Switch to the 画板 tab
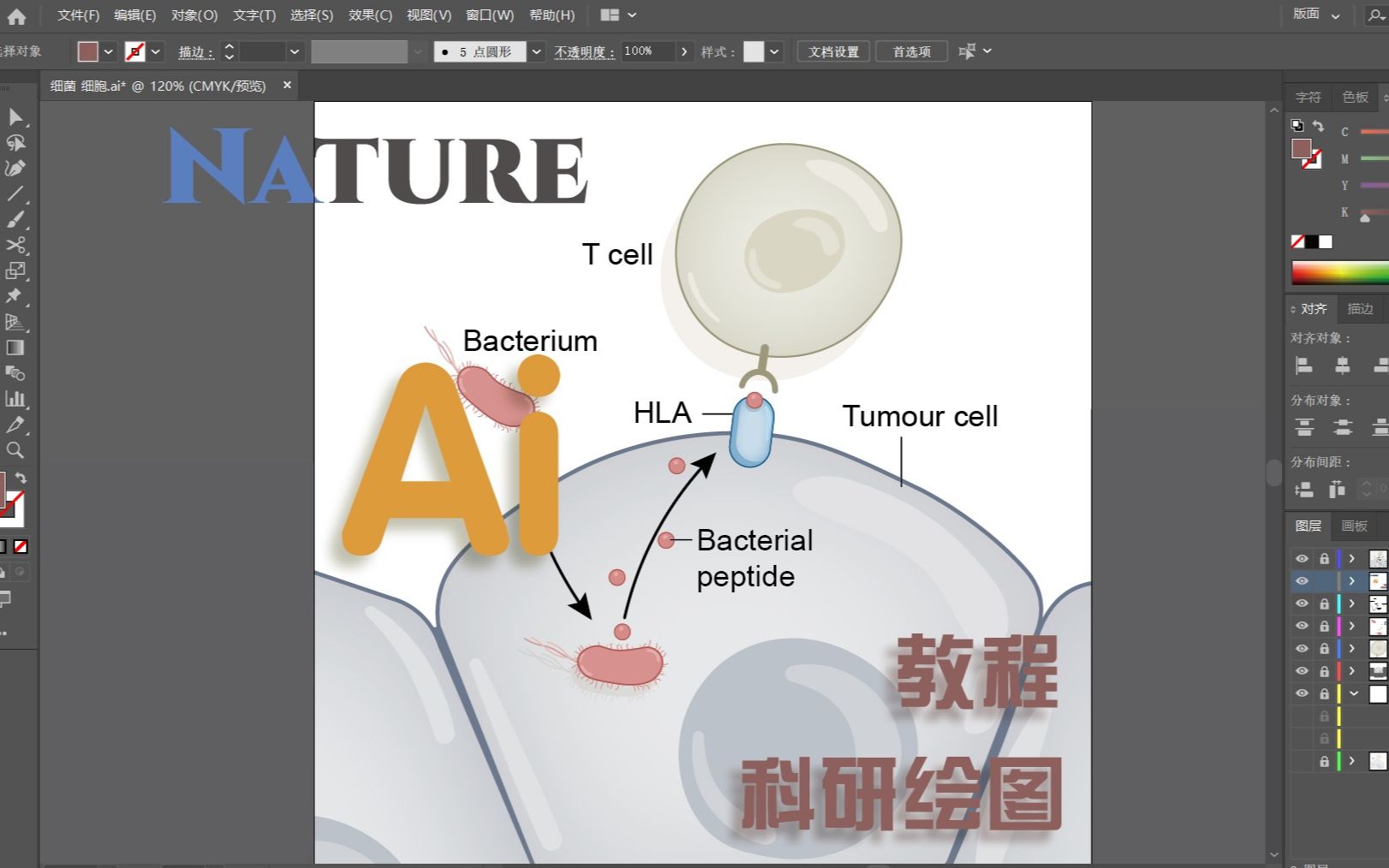1389x868 pixels. tap(1354, 526)
